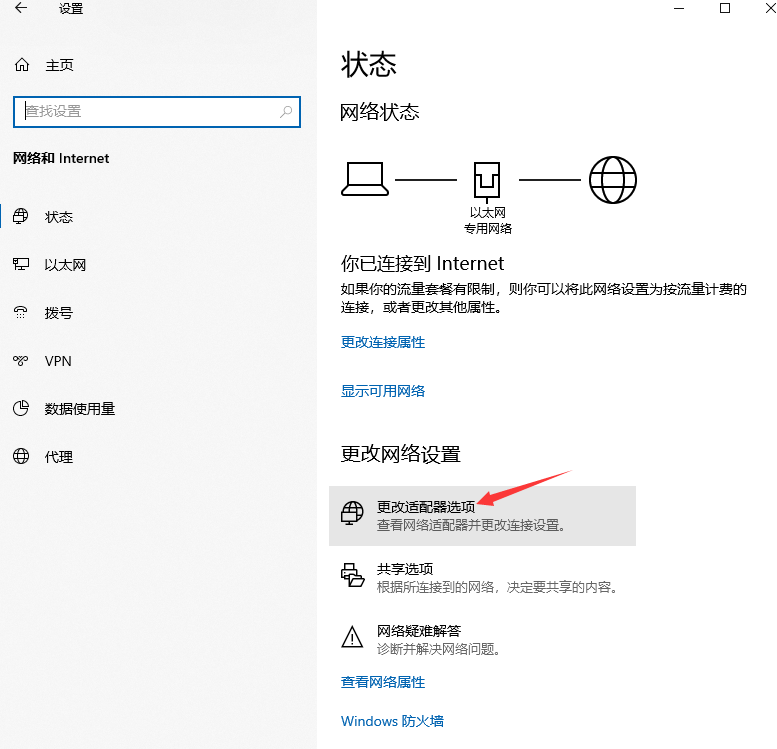Select the 状态 globe icon in sidebar
The width and height of the screenshot is (777, 749).
point(21,217)
